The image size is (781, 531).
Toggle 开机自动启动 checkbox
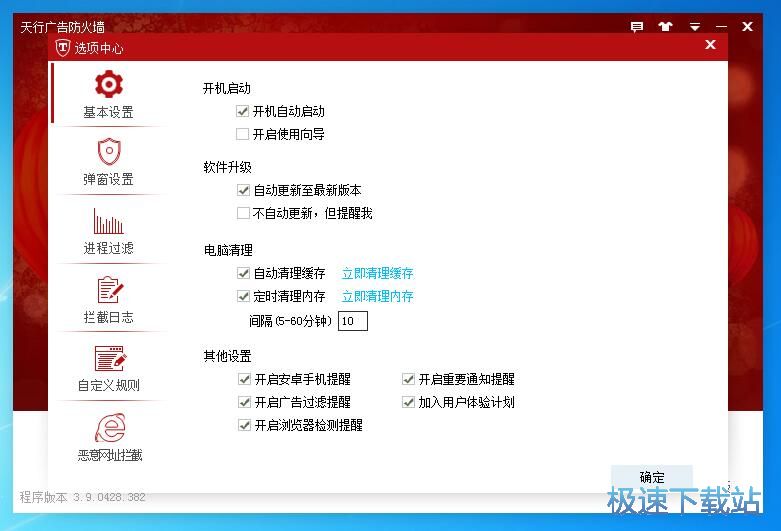pyautogui.click(x=243, y=111)
